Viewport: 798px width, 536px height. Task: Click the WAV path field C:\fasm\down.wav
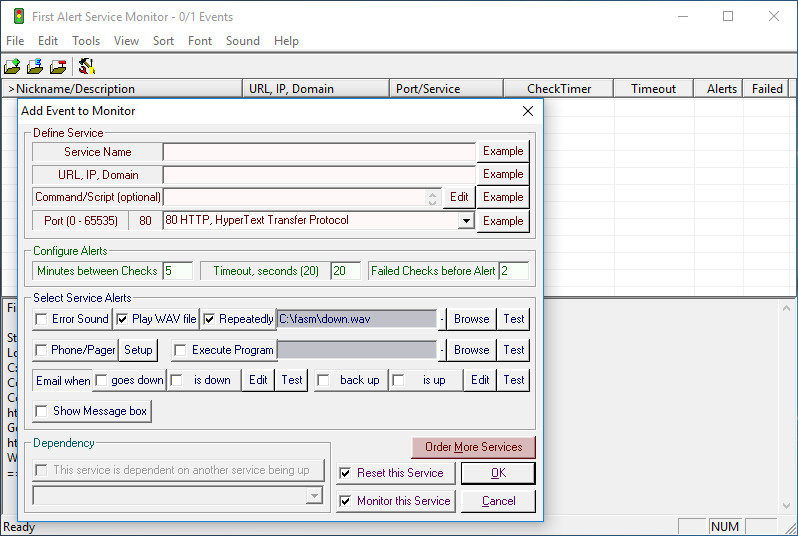[x=357, y=319]
